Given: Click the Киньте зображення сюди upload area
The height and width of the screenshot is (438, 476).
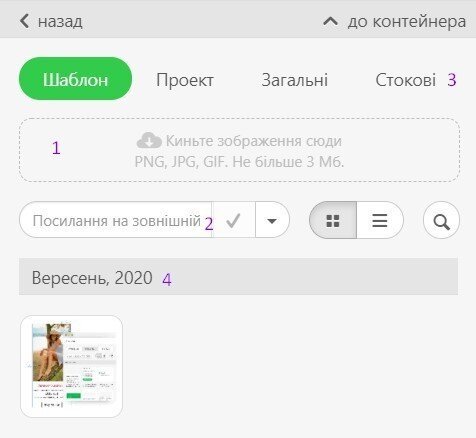Looking at the screenshot, I should (239, 150).
